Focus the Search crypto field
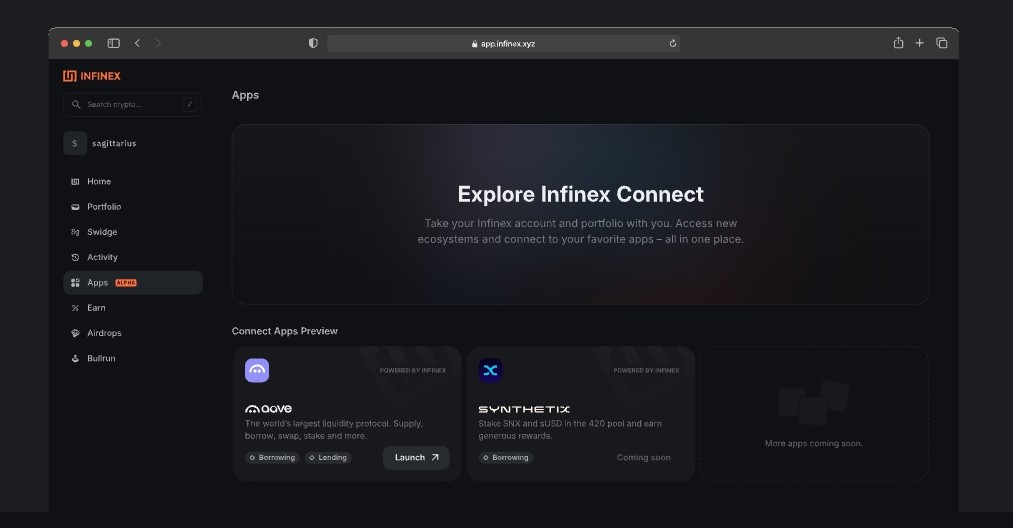Image resolution: width=1013 pixels, height=528 pixels. (132, 104)
